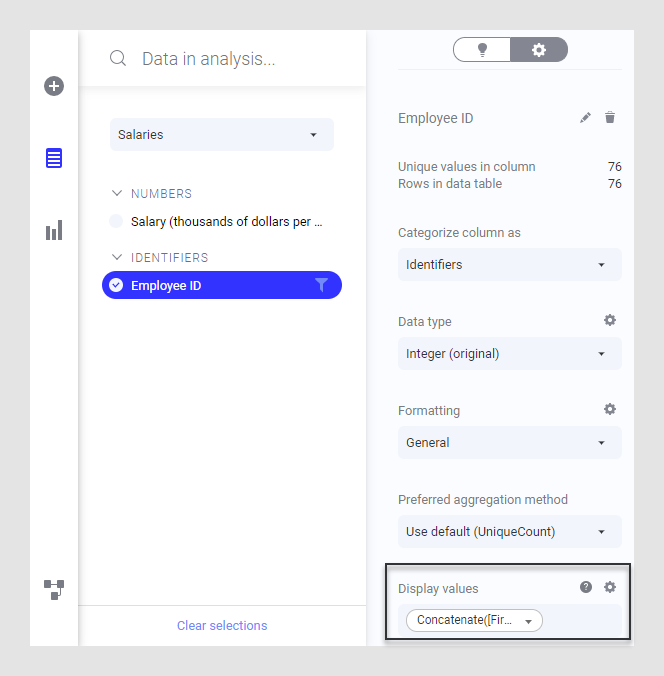Click the Clear selections link

click(x=222, y=626)
